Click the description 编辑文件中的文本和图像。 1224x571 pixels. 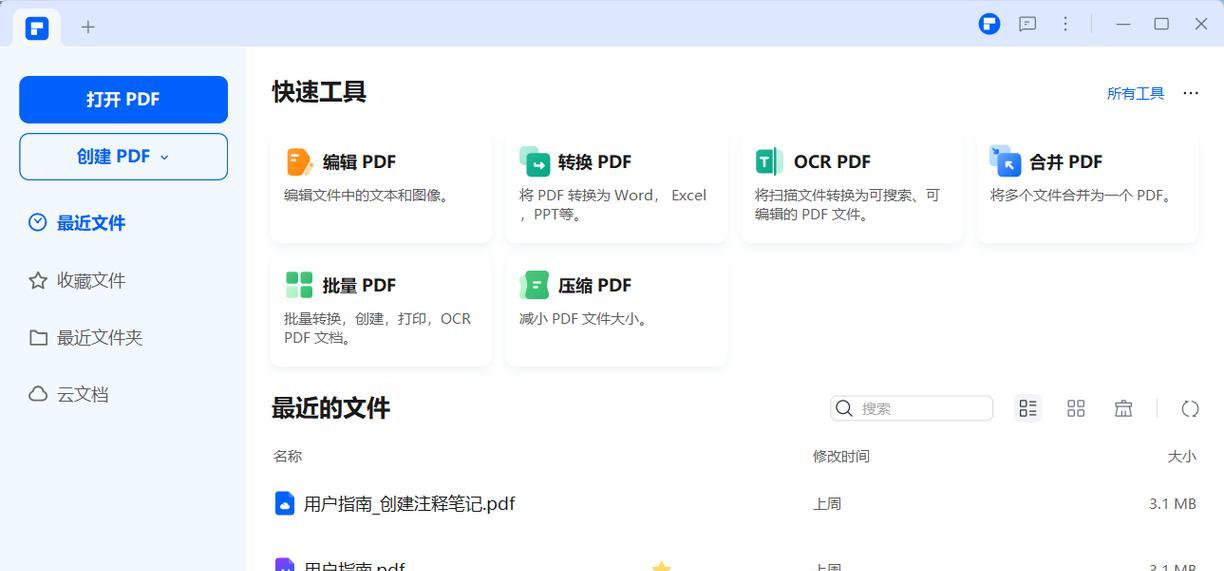[370, 195]
